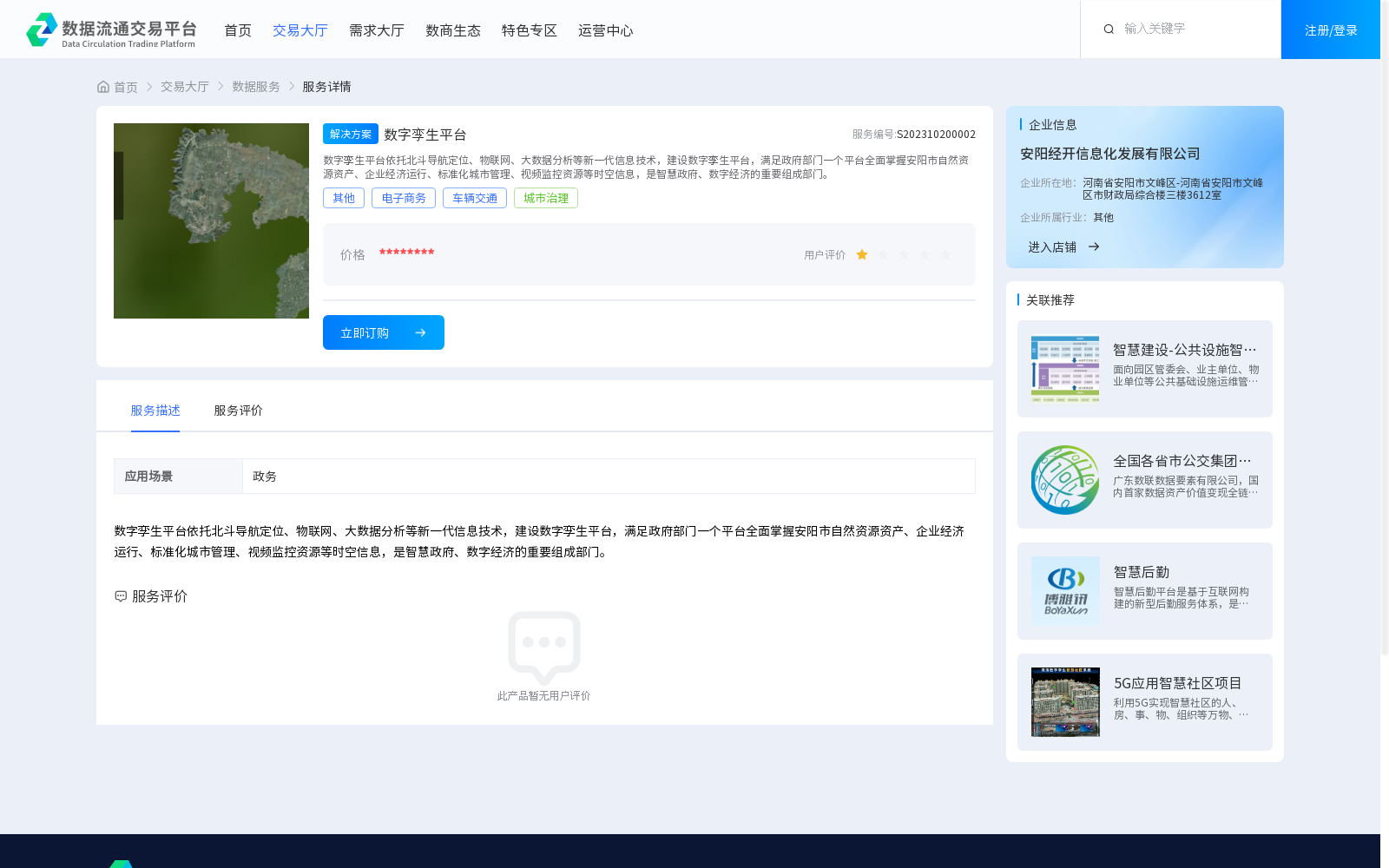The image size is (1389, 868).
Task: Switch to the 服务描述 tab
Action: coord(155,411)
